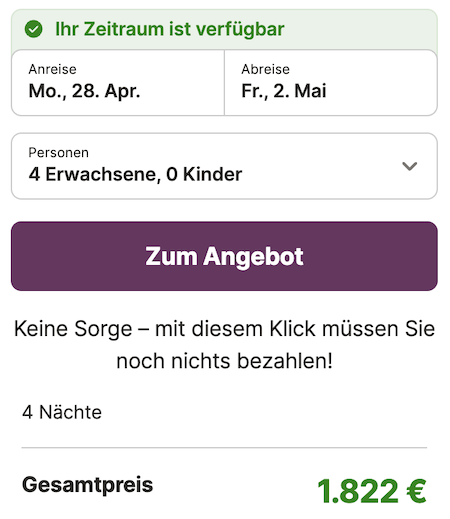Expand the Personen dropdown chevron
The image size is (450, 519).
click(409, 166)
